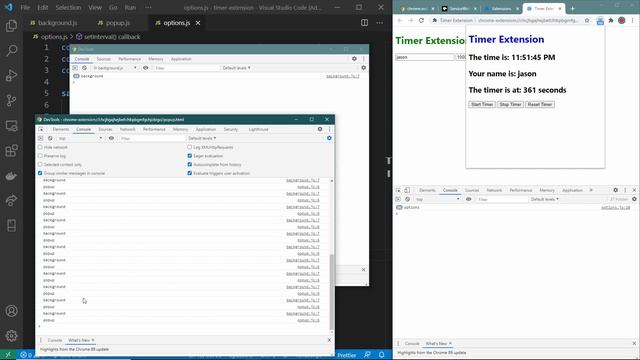Open the File menu in VS Code
640x360 pixels.
pyautogui.click(x=25, y=7)
